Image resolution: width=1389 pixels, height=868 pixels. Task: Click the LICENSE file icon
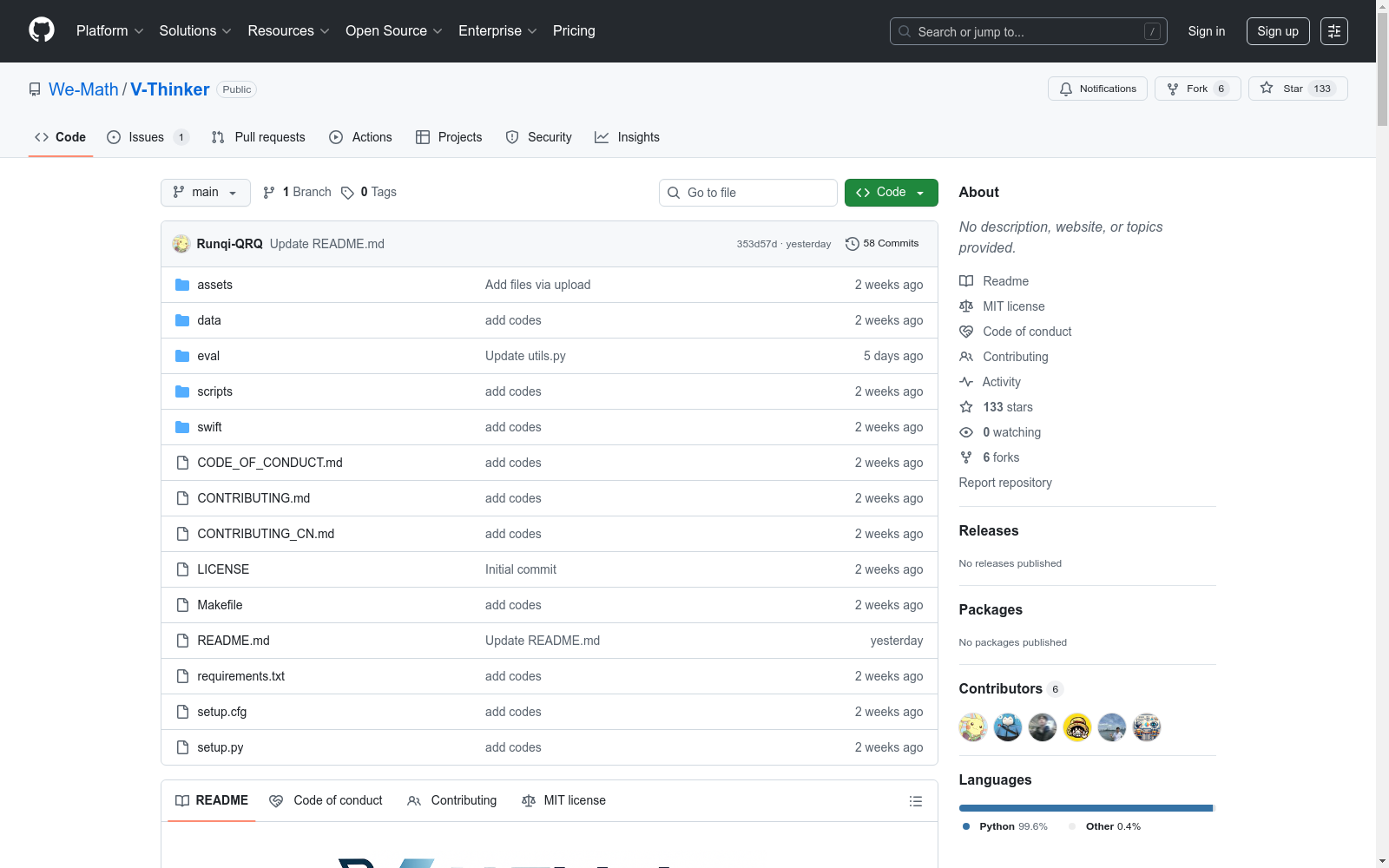[182, 569]
